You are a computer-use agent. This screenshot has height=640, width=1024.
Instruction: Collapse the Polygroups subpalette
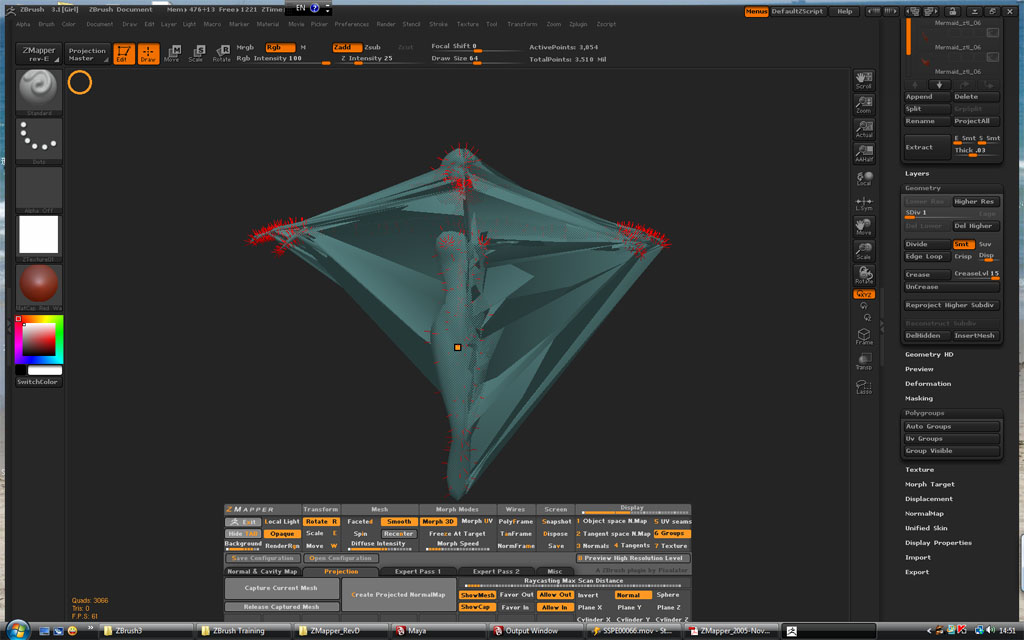pyautogui.click(x=924, y=413)
